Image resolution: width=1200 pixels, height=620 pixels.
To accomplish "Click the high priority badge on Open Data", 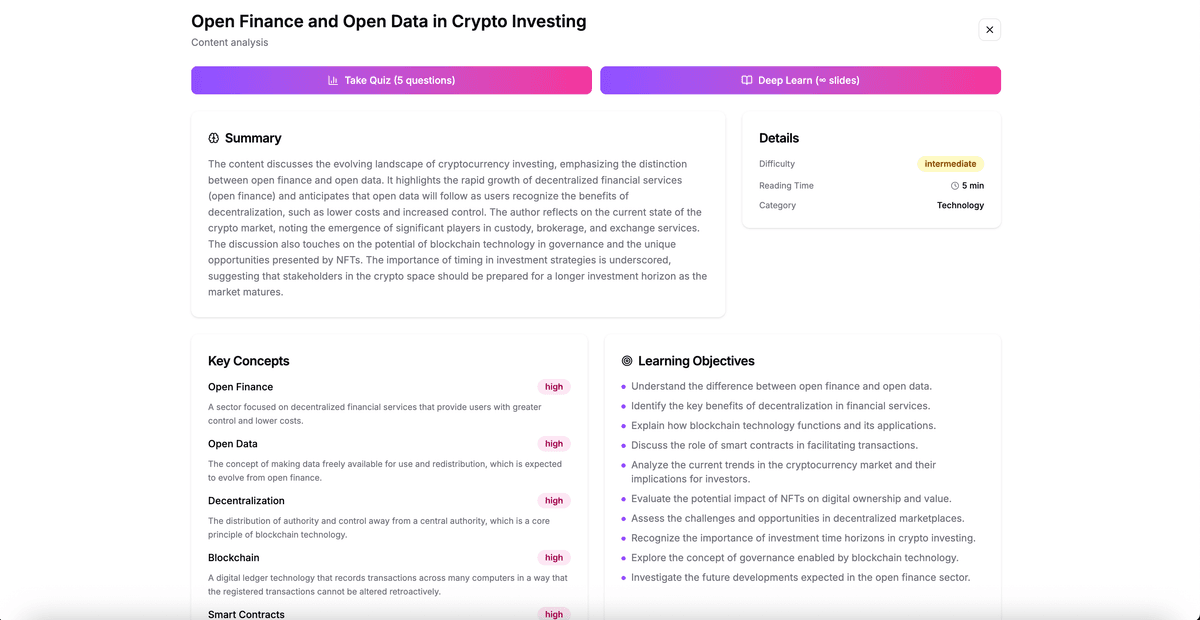I will click(x=554, y=443).
